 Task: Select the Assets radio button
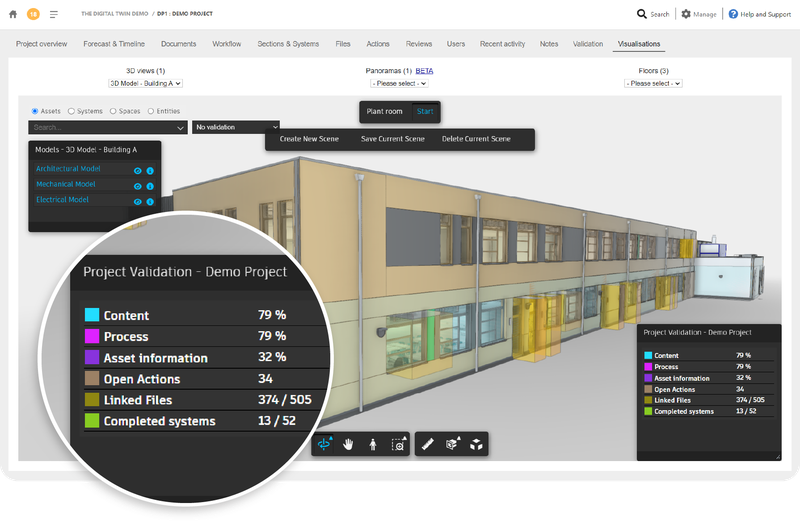click(35, 111)
